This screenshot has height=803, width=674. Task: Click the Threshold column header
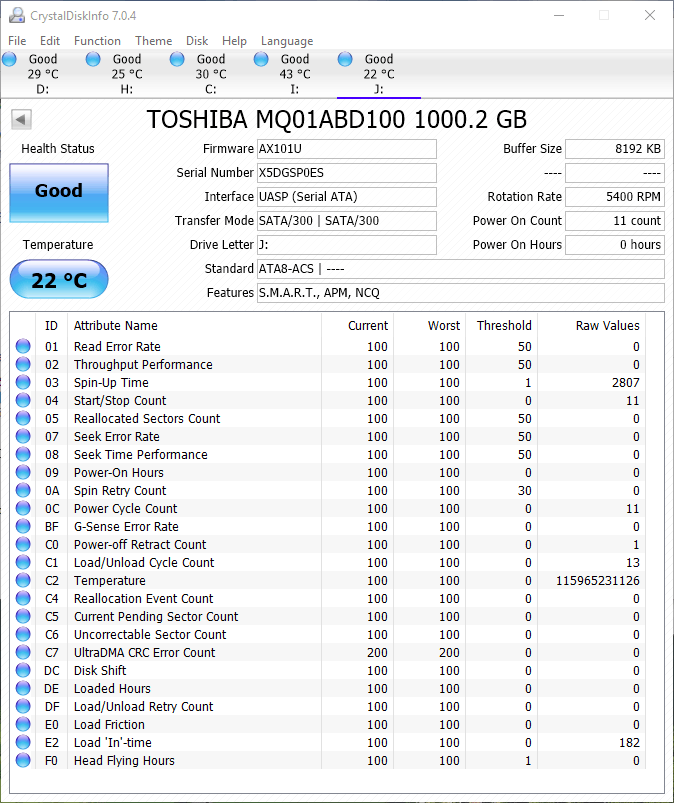point(504,326)
